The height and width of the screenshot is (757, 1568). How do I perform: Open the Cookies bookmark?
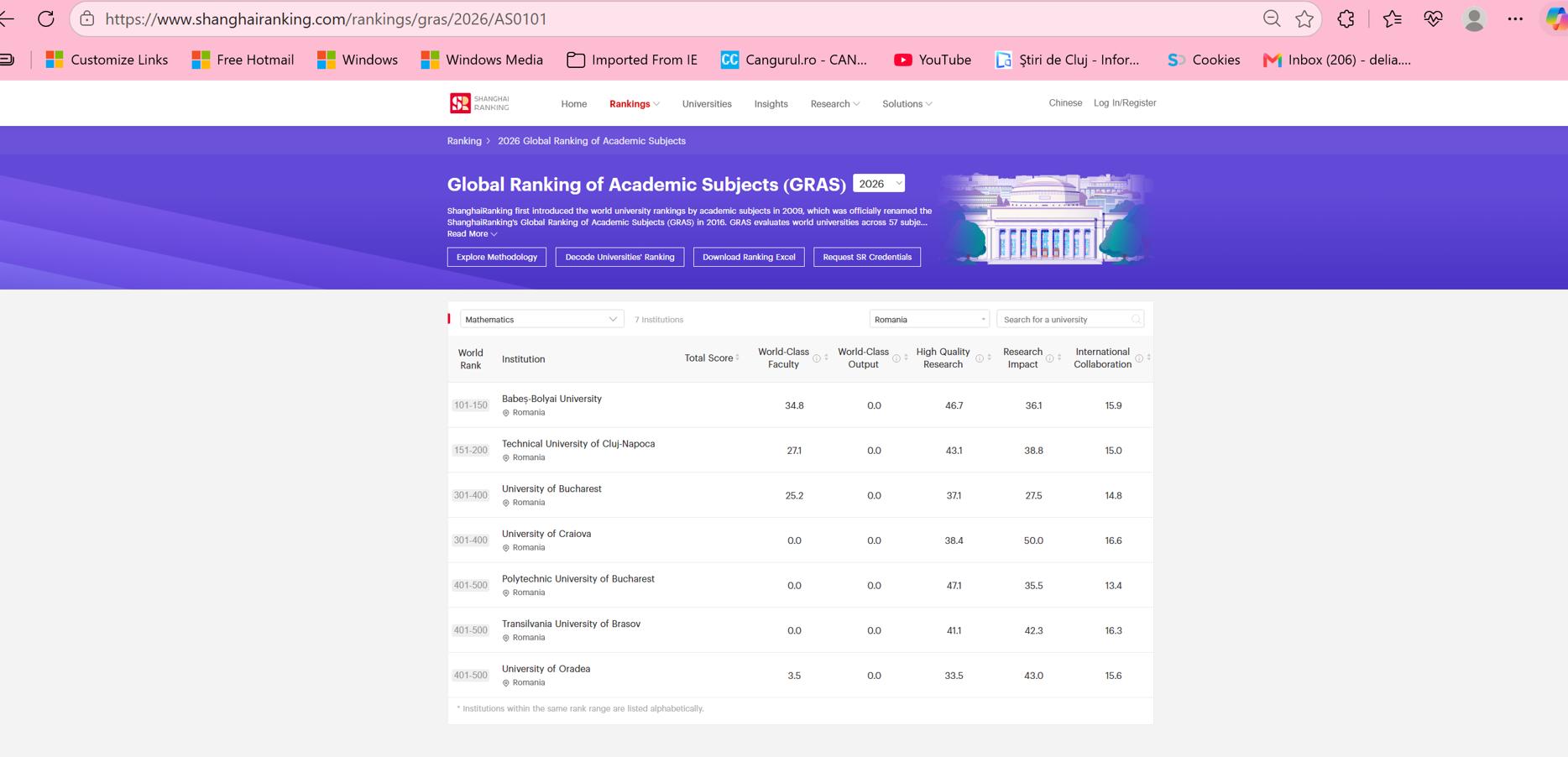point(1204,60)
